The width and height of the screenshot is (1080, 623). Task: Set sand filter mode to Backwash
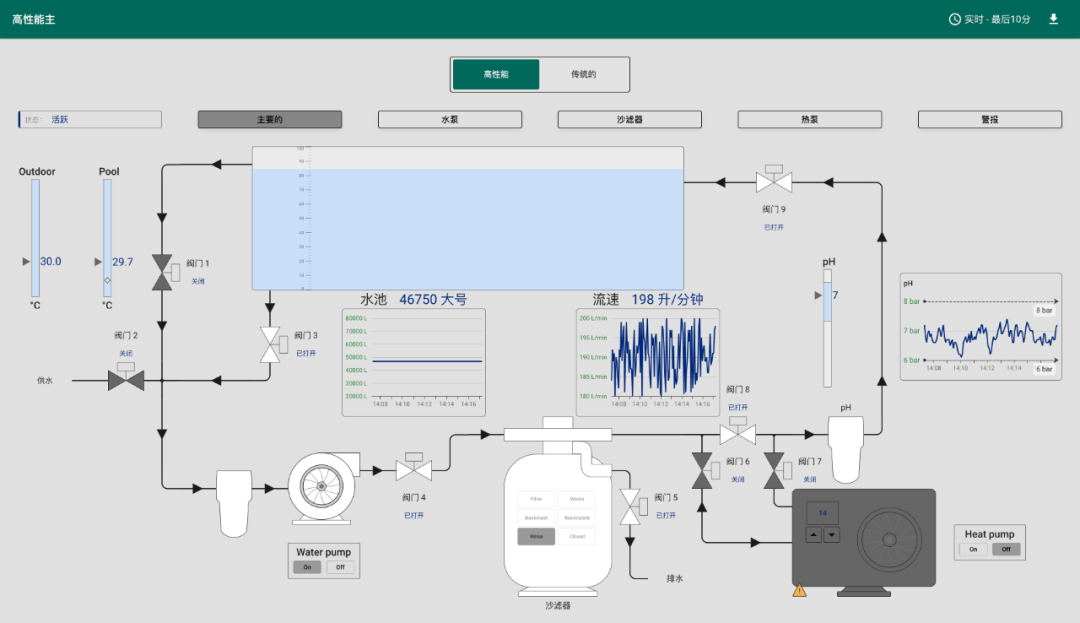536,518
